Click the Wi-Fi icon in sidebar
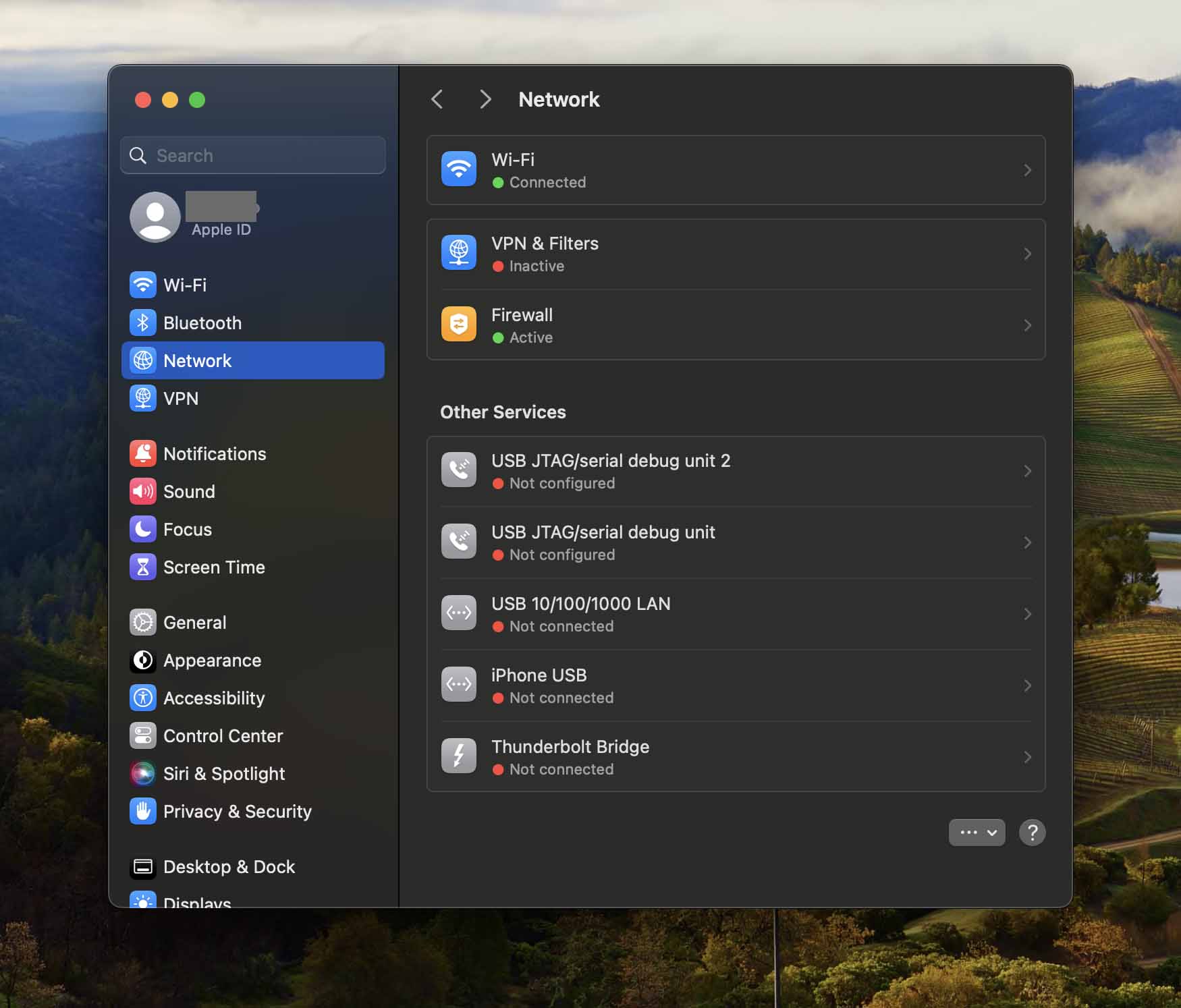 (x=142, y=285)
